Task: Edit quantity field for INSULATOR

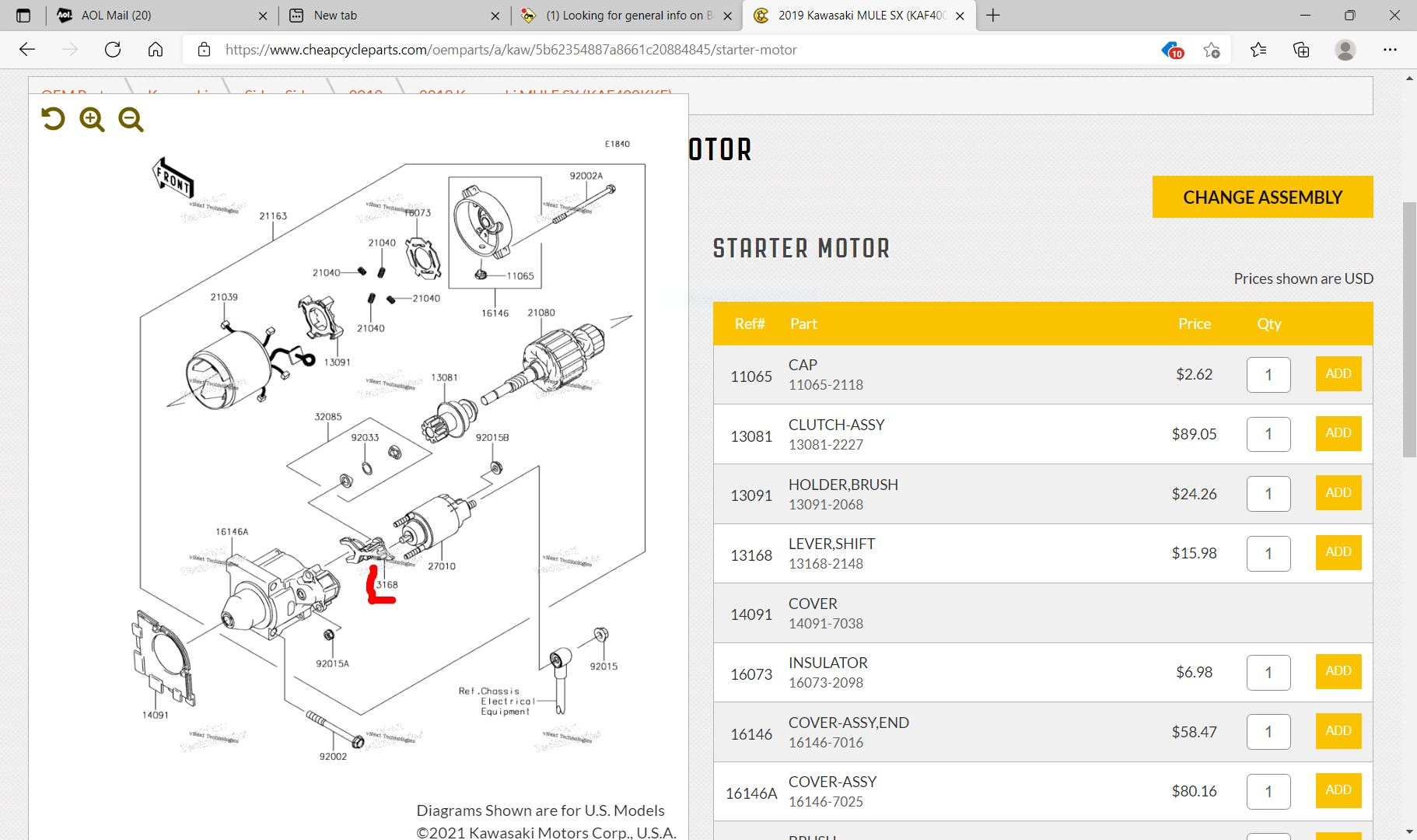Action: click(1268, 672)
